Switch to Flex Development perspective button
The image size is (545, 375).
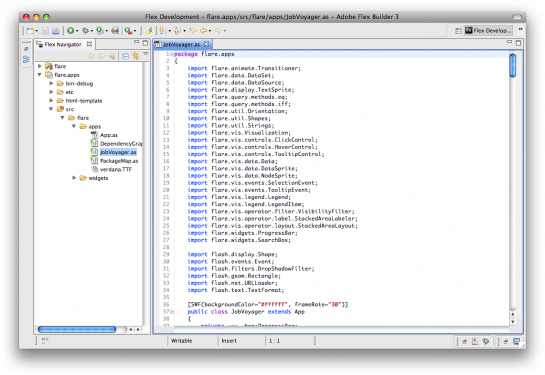click(488, 31)
